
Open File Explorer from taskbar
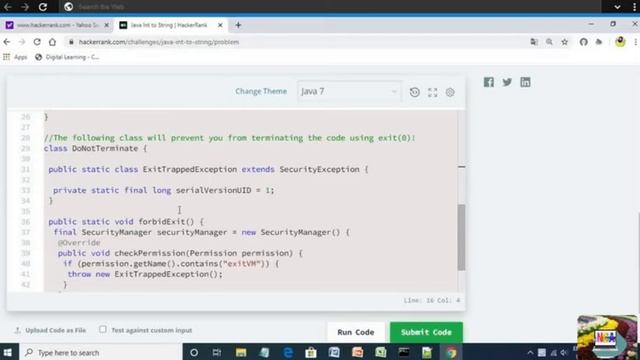tap(241, 352)
